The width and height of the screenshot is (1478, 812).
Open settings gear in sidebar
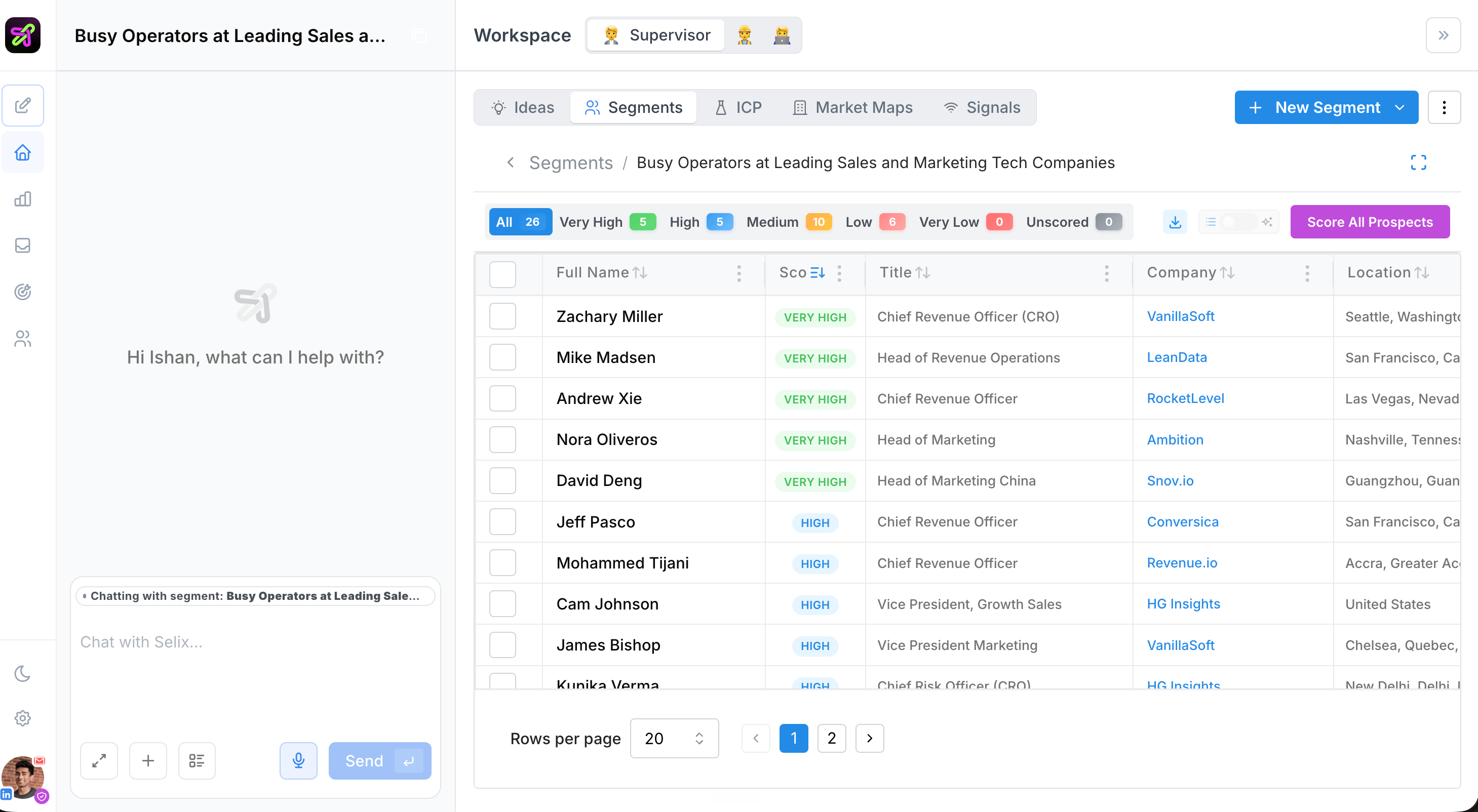23,718
